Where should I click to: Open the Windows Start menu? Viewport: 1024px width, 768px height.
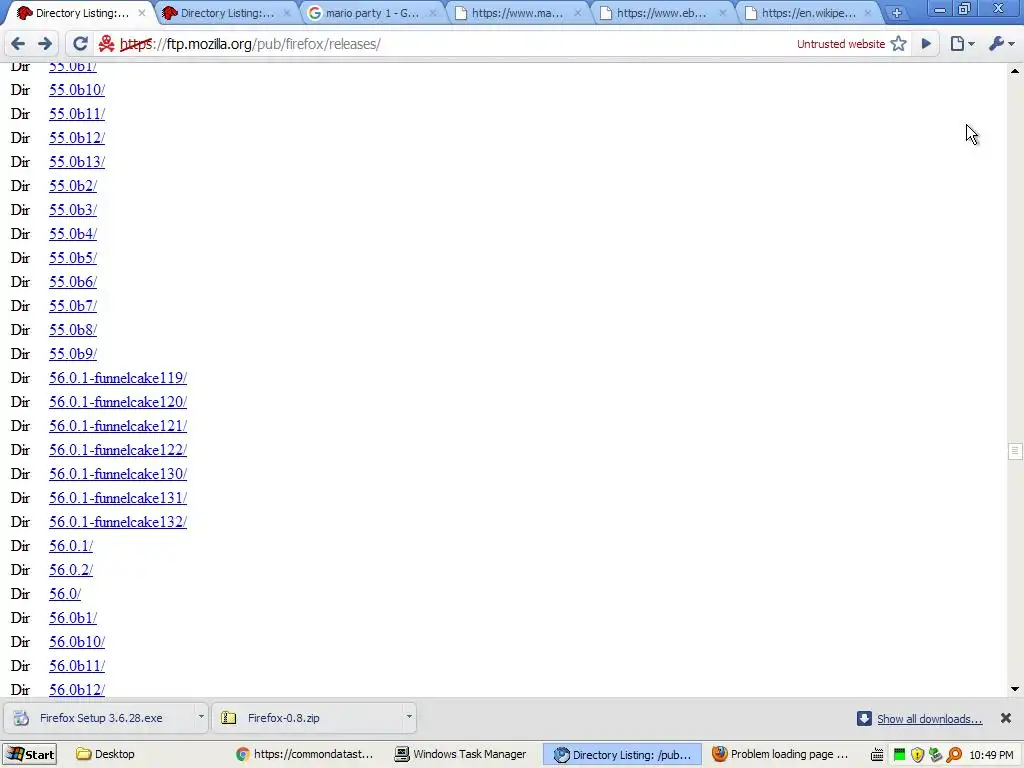[30, 754]
